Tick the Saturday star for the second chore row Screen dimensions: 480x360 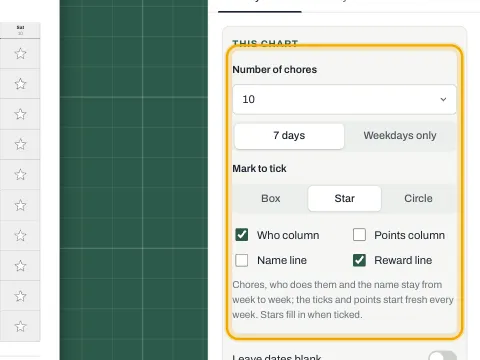(20, 84)
